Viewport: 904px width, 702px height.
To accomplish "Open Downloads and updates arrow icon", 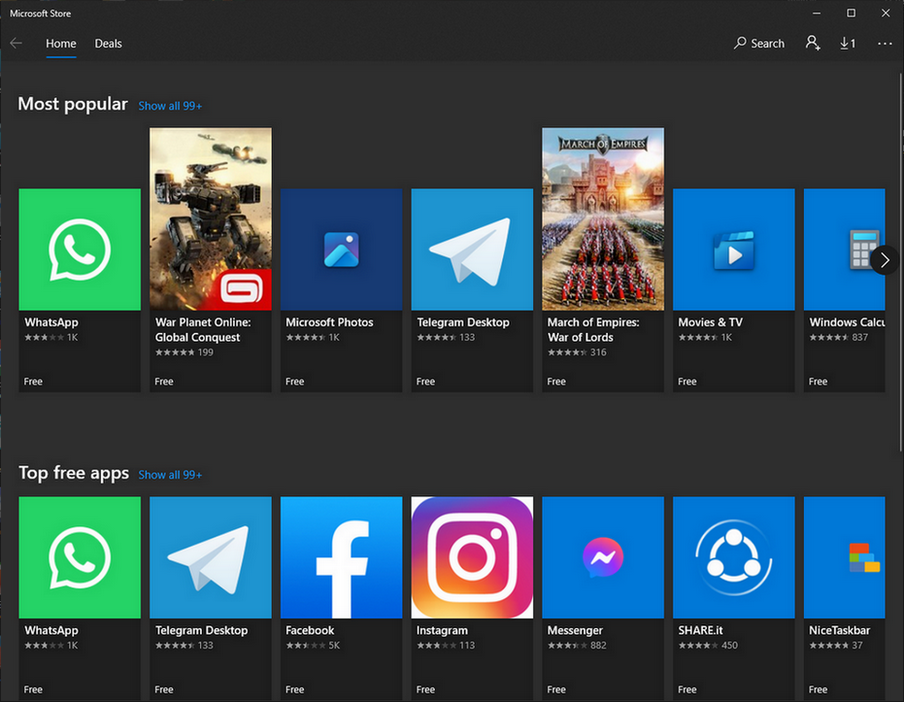I will pos(848,43).
